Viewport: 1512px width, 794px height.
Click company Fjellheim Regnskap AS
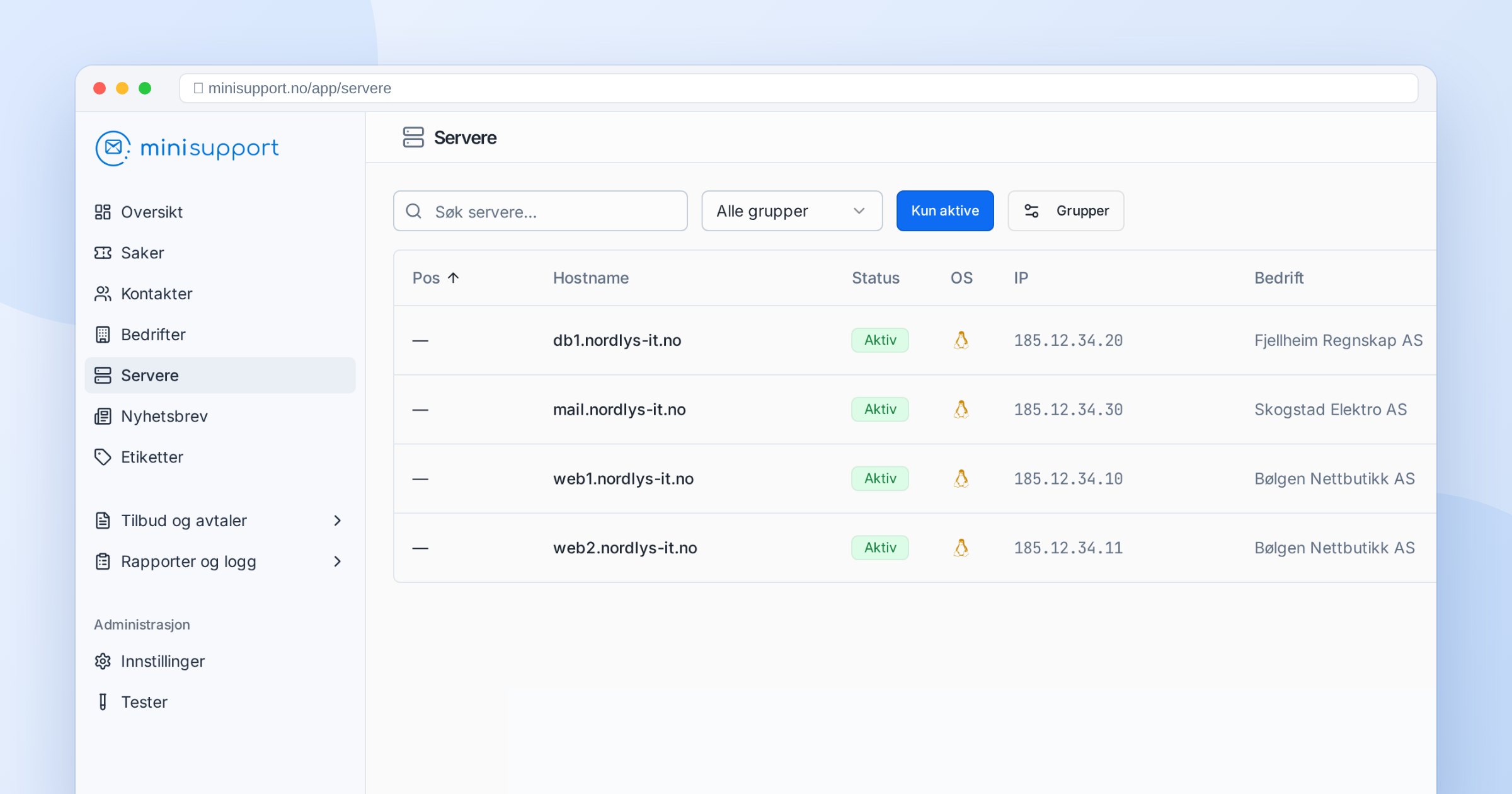(x=1338, y=340)
